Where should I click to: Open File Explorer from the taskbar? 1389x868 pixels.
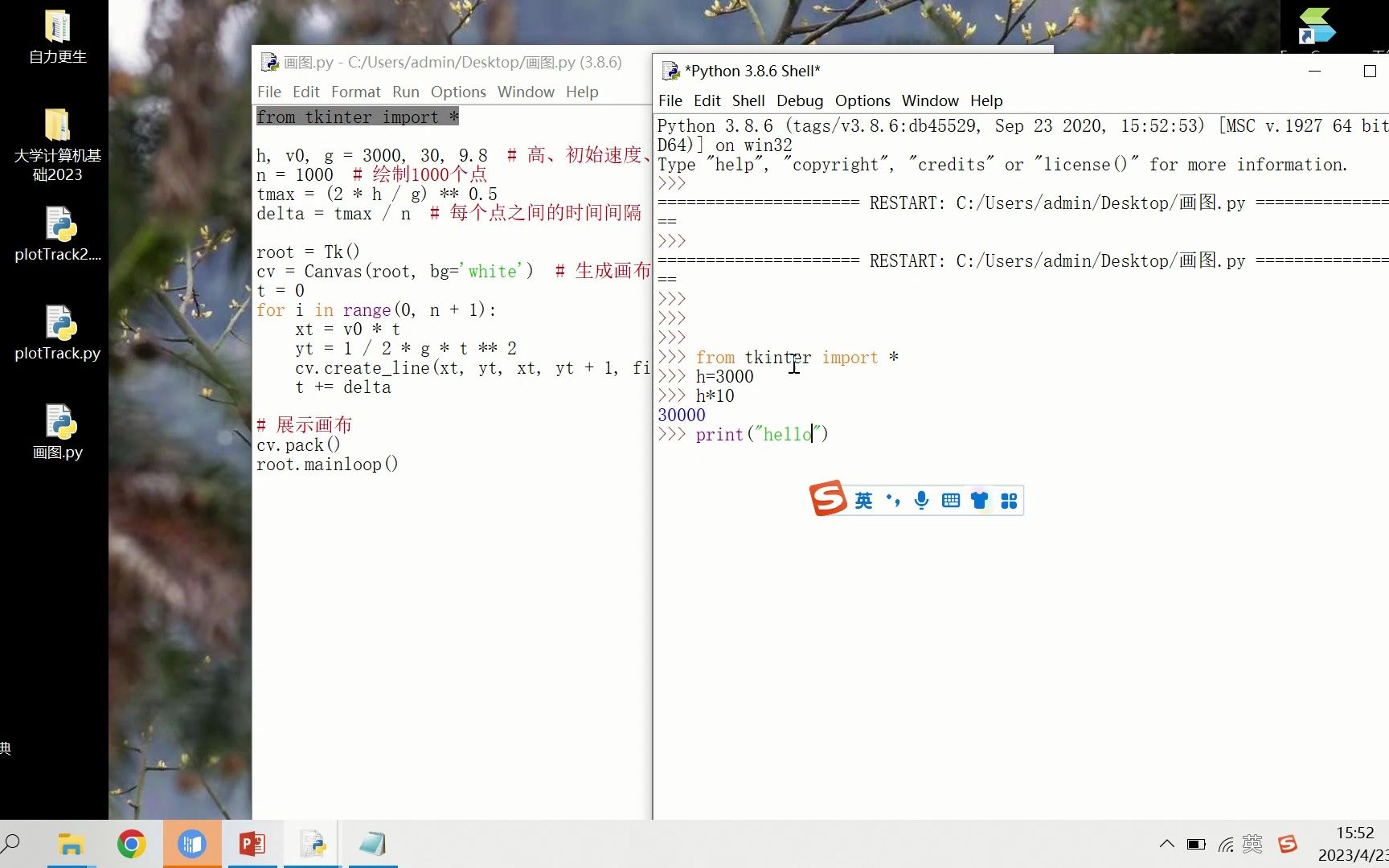71,844
